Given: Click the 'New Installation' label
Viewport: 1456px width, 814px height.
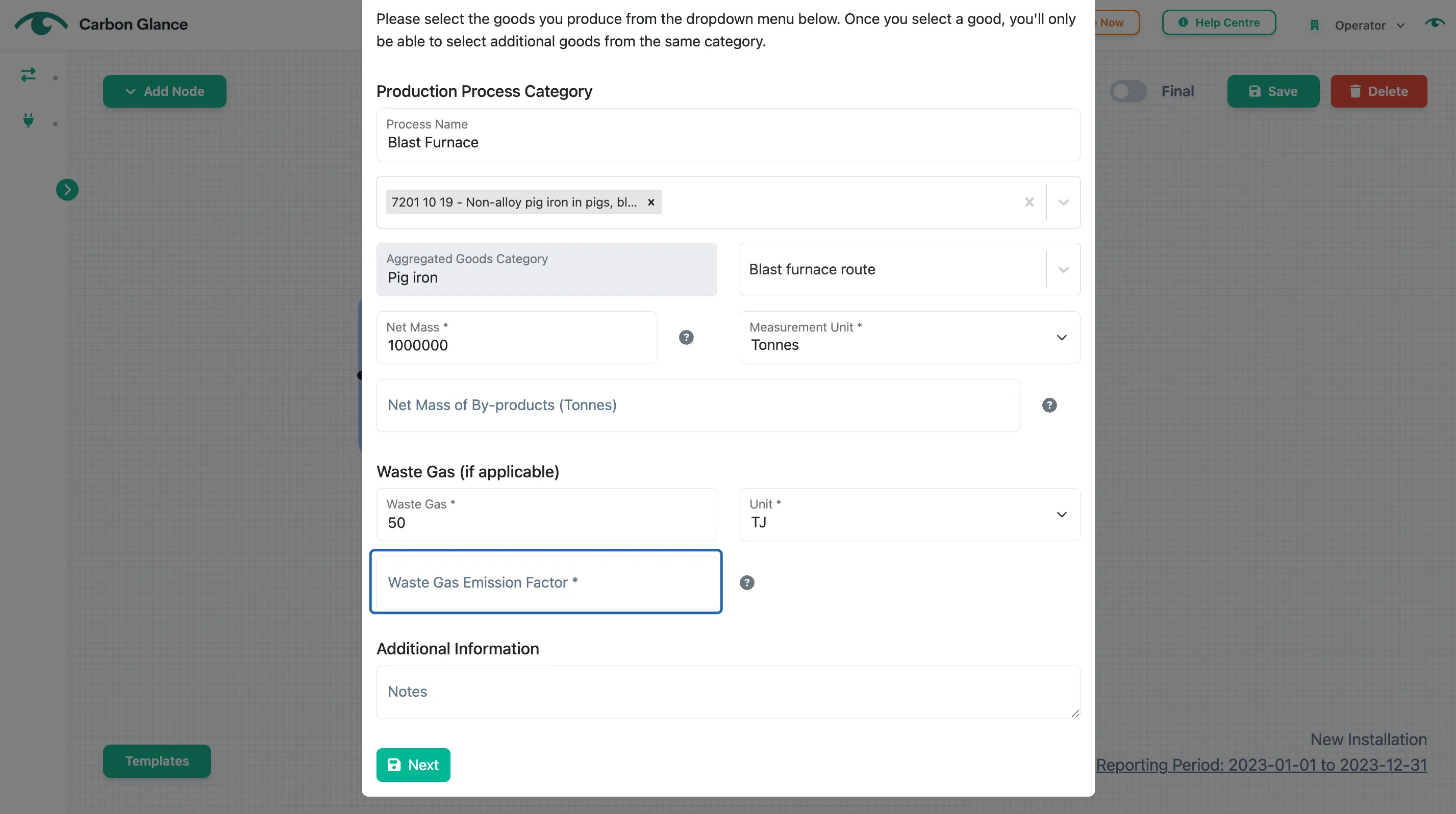Looking at the screenshot, I should 1368,740.
